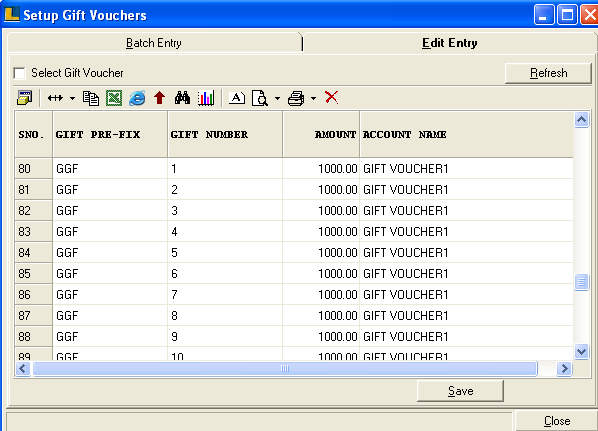The width and height of the screenshot is (598, 431).
Task: Click the horizontal scrollbar thumb
Action: [x=285, y=369]
